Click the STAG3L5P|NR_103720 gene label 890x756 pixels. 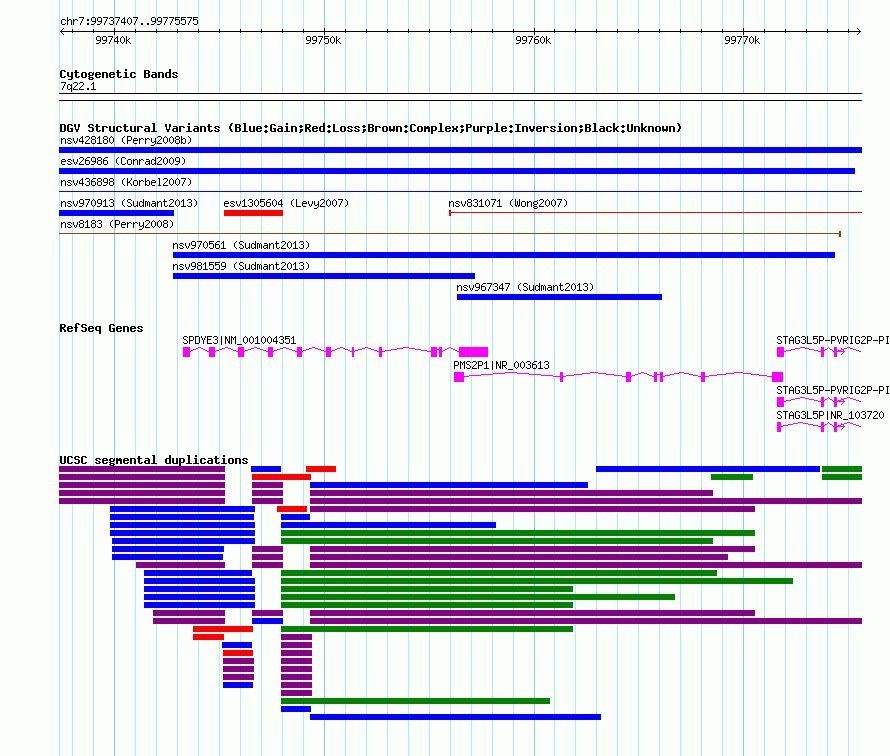(830, 415)
